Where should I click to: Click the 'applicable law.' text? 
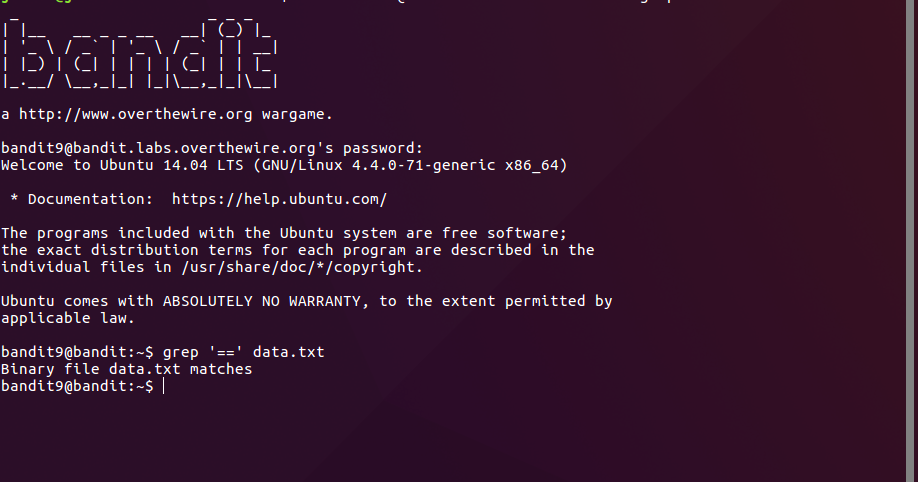tap(67, 318)
